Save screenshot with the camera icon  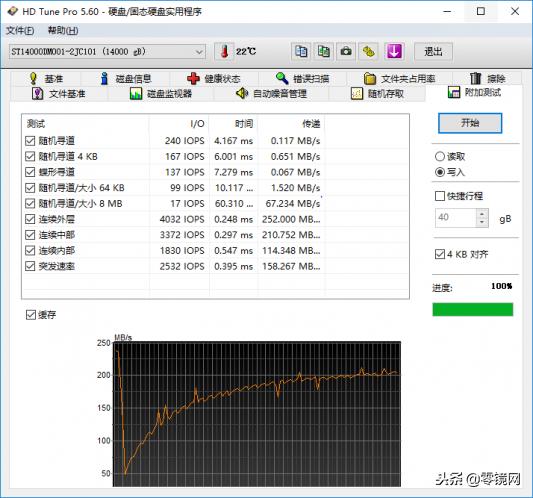click(346, 52)
